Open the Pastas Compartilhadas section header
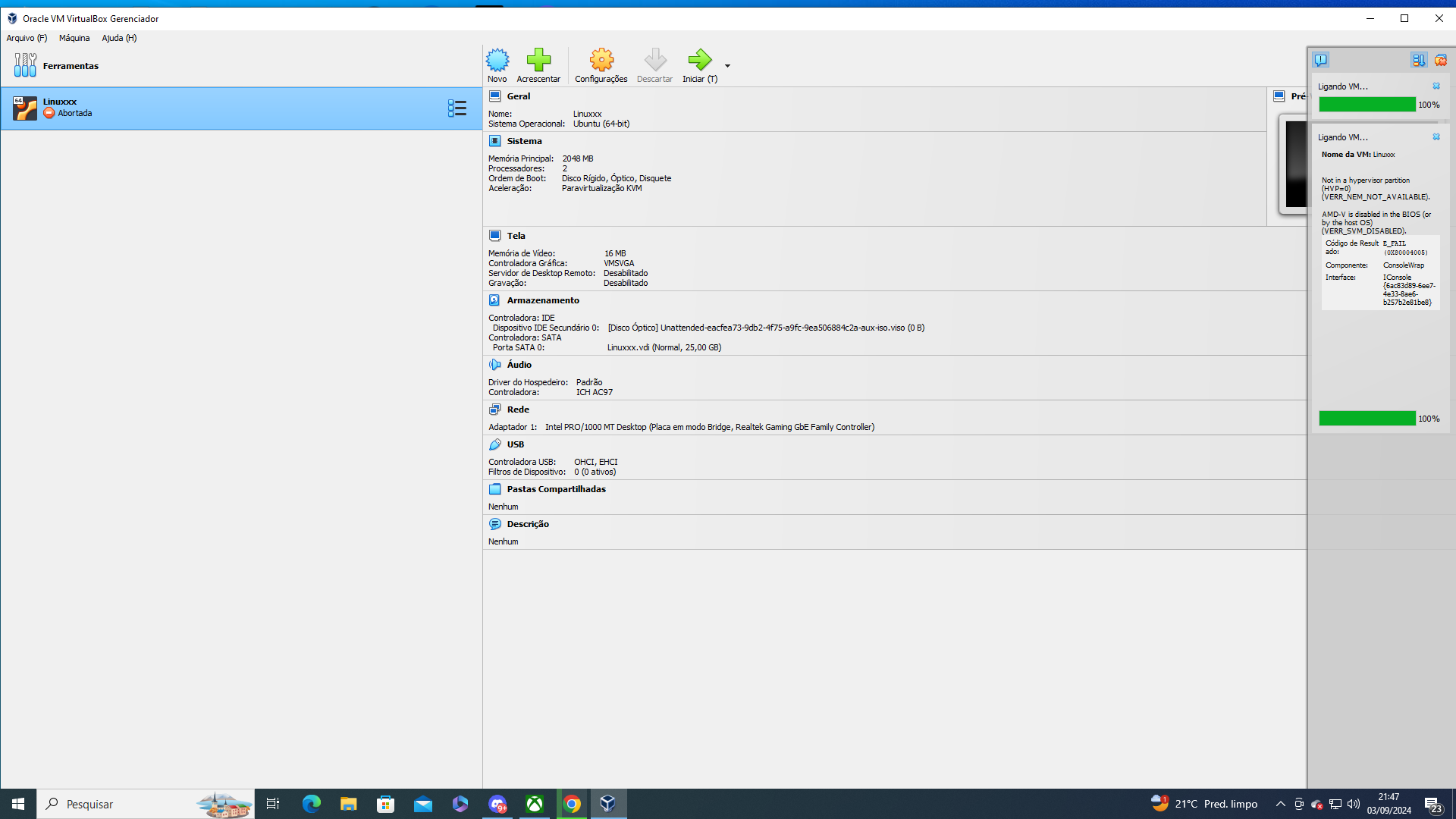 pos(556,489)
